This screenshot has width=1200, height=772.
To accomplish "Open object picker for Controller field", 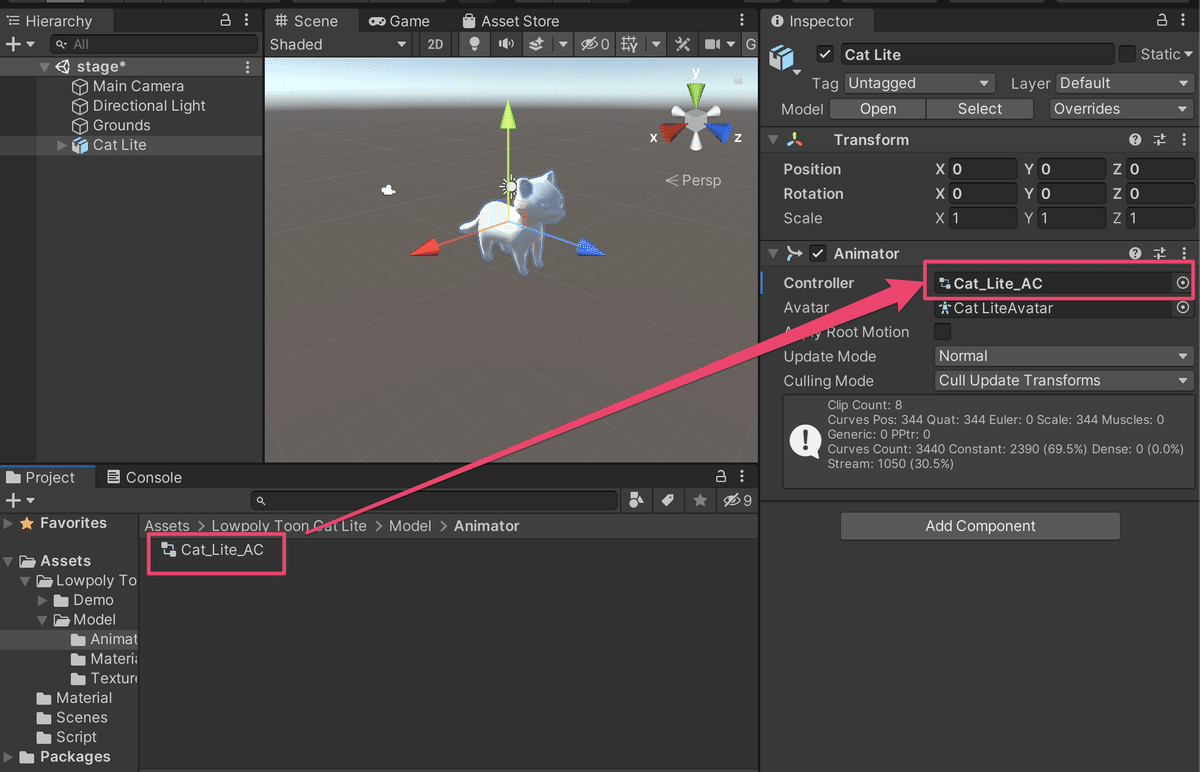I will [x=1183, y=283].
